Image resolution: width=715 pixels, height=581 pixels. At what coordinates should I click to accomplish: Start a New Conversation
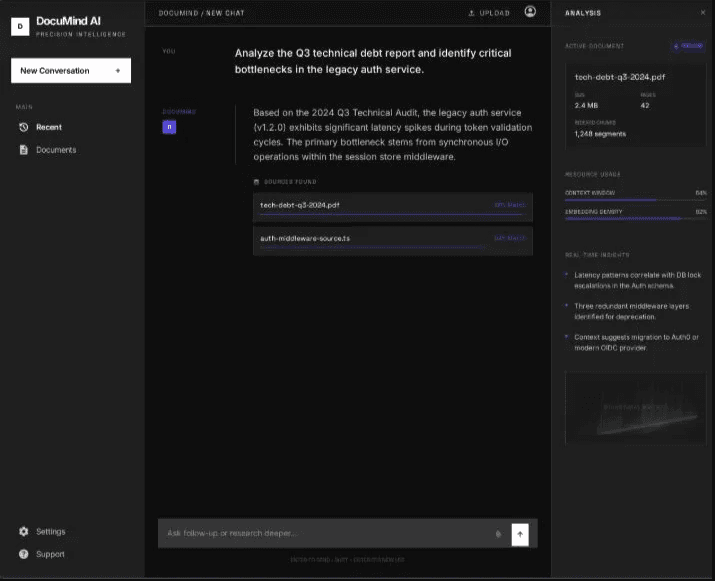pyautogui.click(x=71, y=71)
